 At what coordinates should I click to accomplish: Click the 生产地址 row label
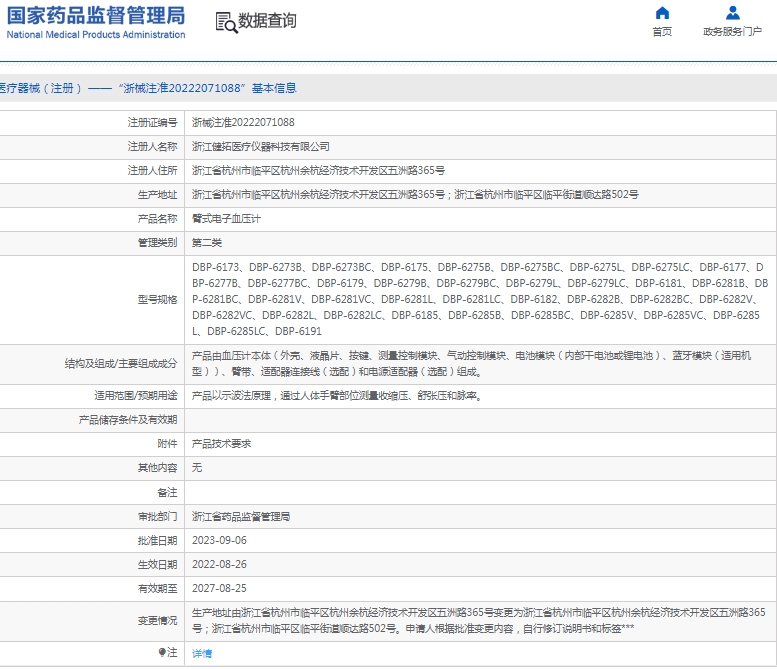coord(157,195)
